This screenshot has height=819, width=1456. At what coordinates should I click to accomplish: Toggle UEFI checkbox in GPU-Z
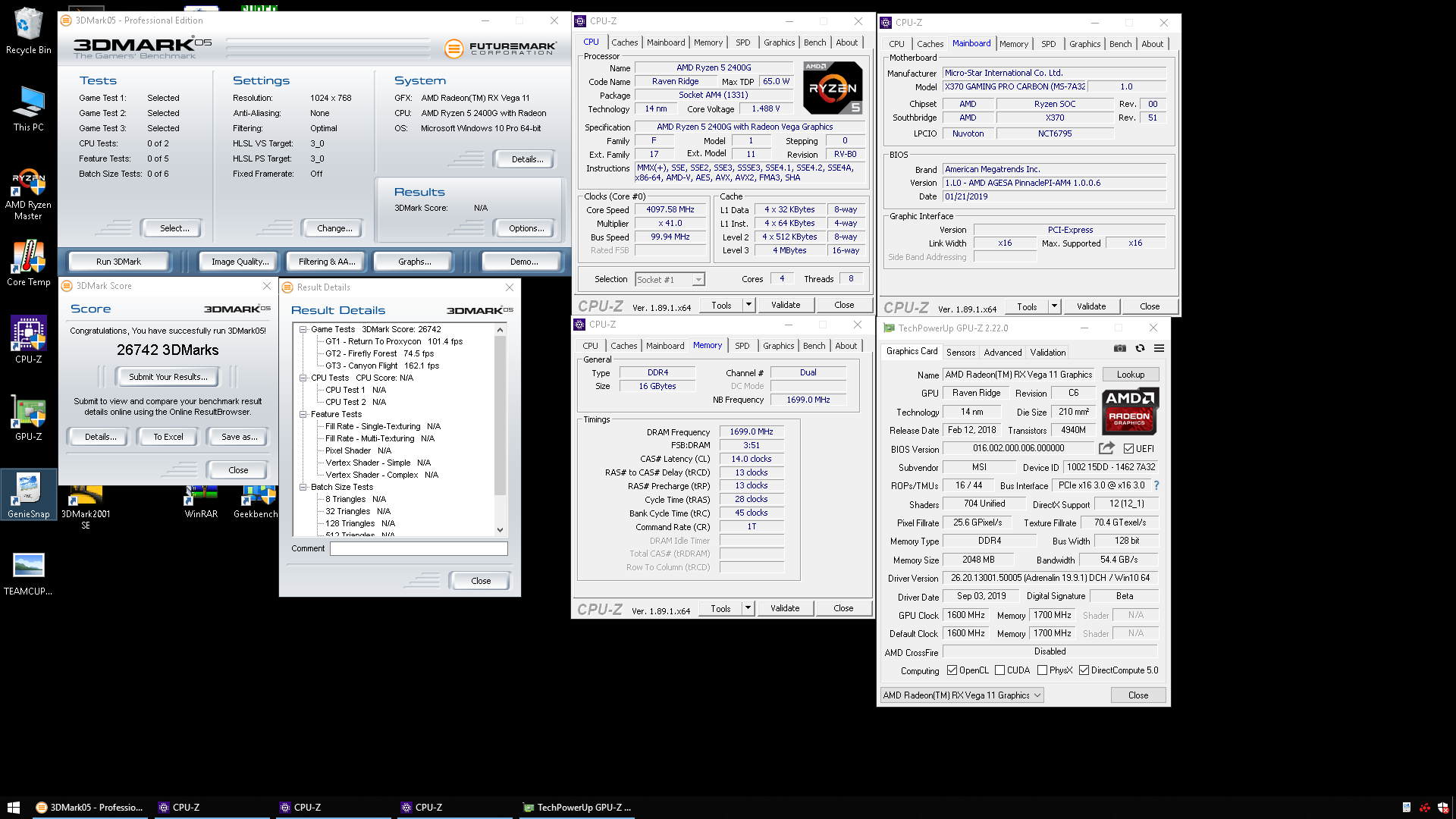pos(1128,449)
